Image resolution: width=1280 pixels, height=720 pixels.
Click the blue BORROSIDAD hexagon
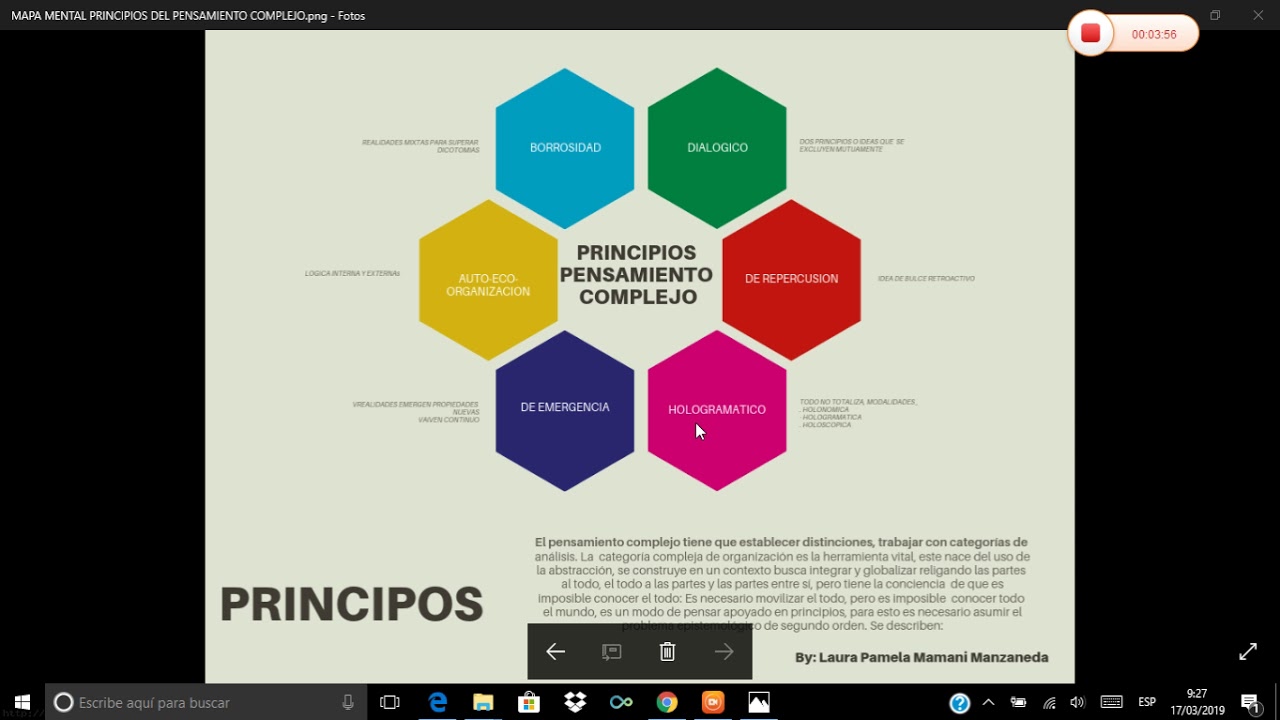tap(565, 148)
